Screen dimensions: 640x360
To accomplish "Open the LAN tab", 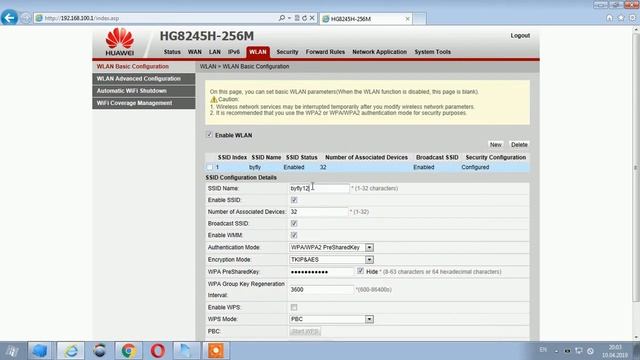I will pos(215,52).
